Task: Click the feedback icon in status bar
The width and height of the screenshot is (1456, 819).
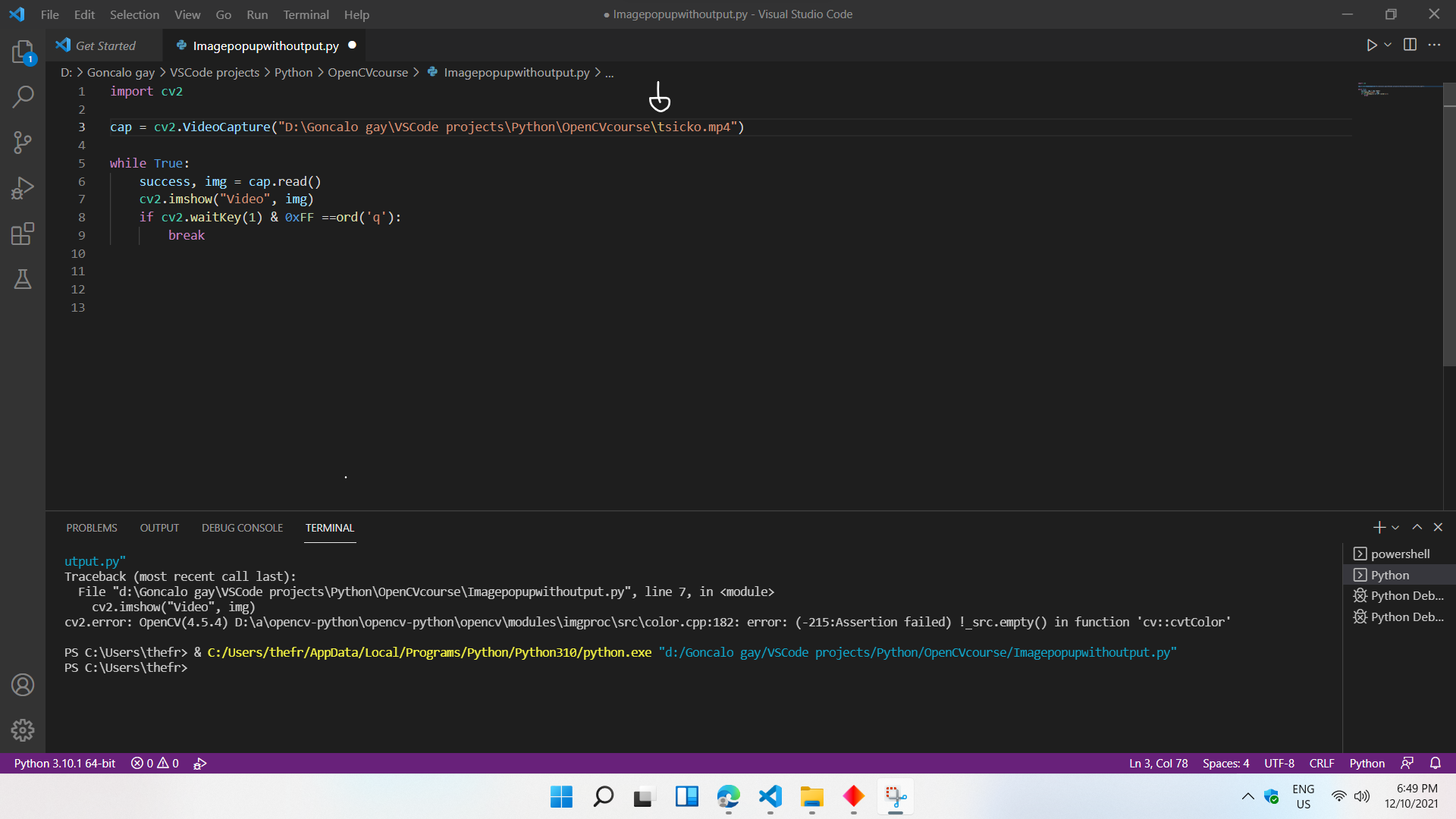Action: pyautogui.click(x=1407, y=763)
